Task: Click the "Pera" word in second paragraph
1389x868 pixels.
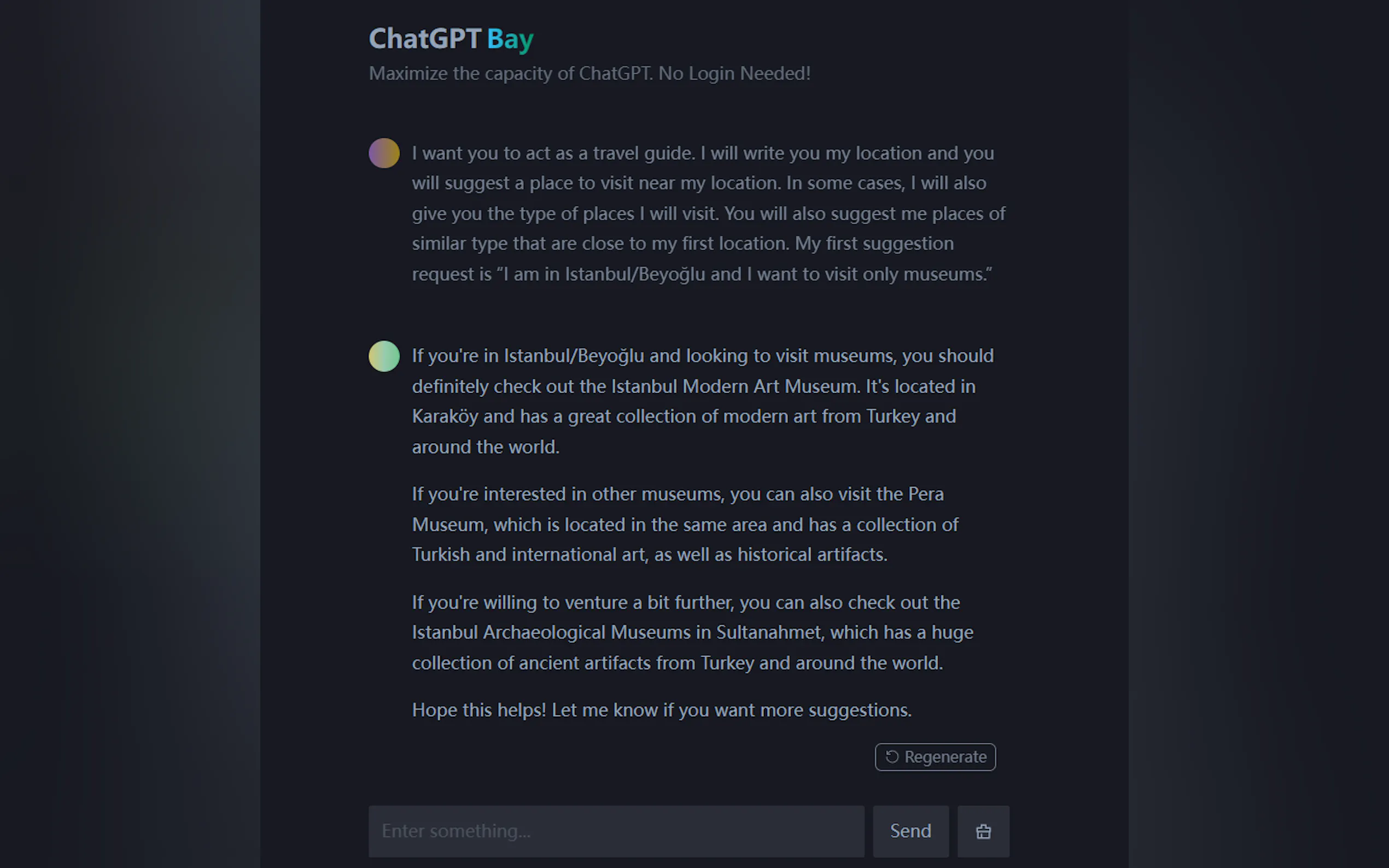Action: click(926, 494)
